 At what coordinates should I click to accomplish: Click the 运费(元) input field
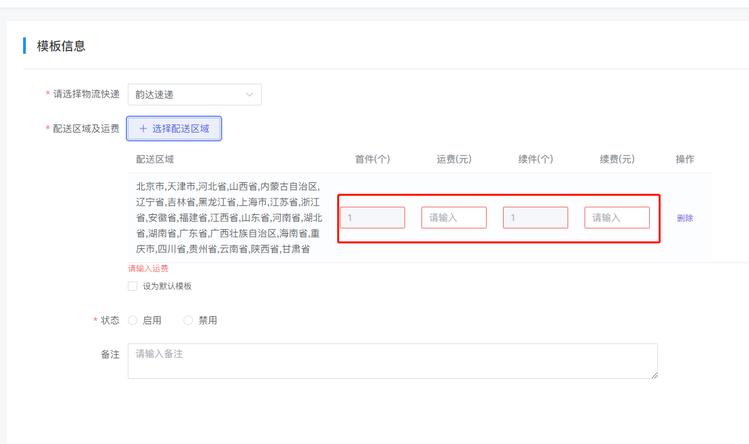[x=454, y=218]
